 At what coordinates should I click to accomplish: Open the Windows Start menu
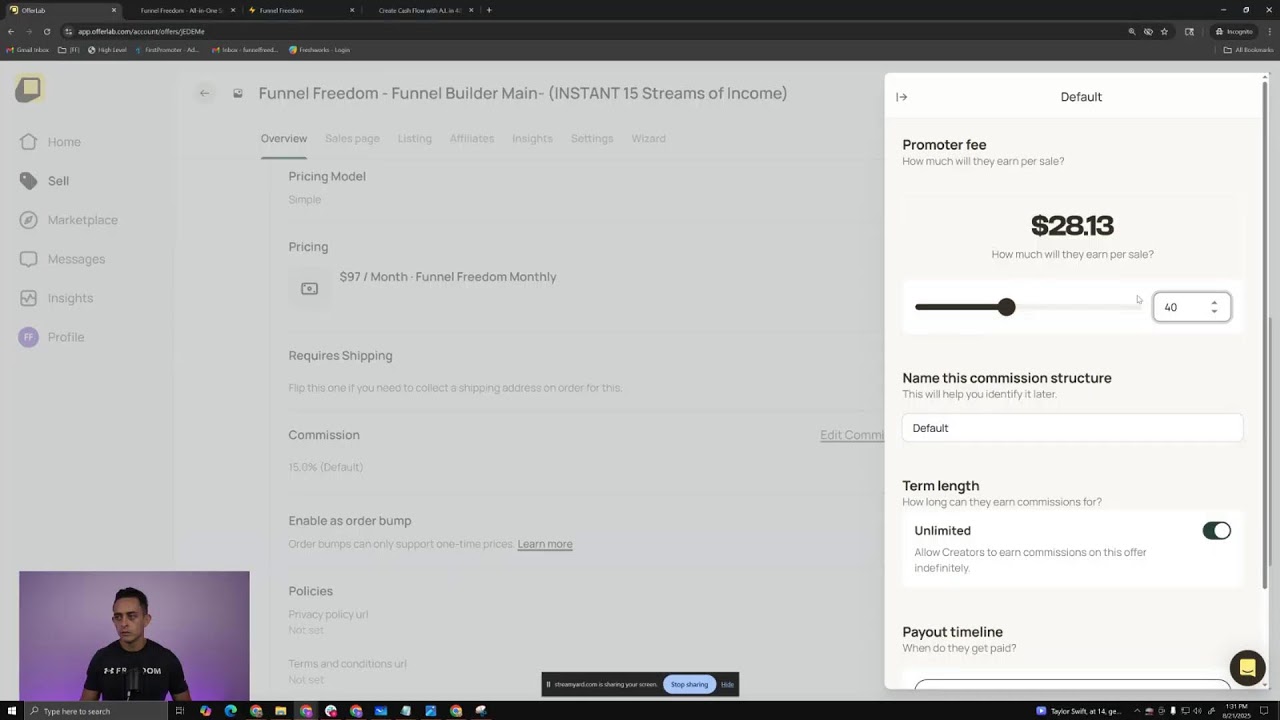(10, 711)
